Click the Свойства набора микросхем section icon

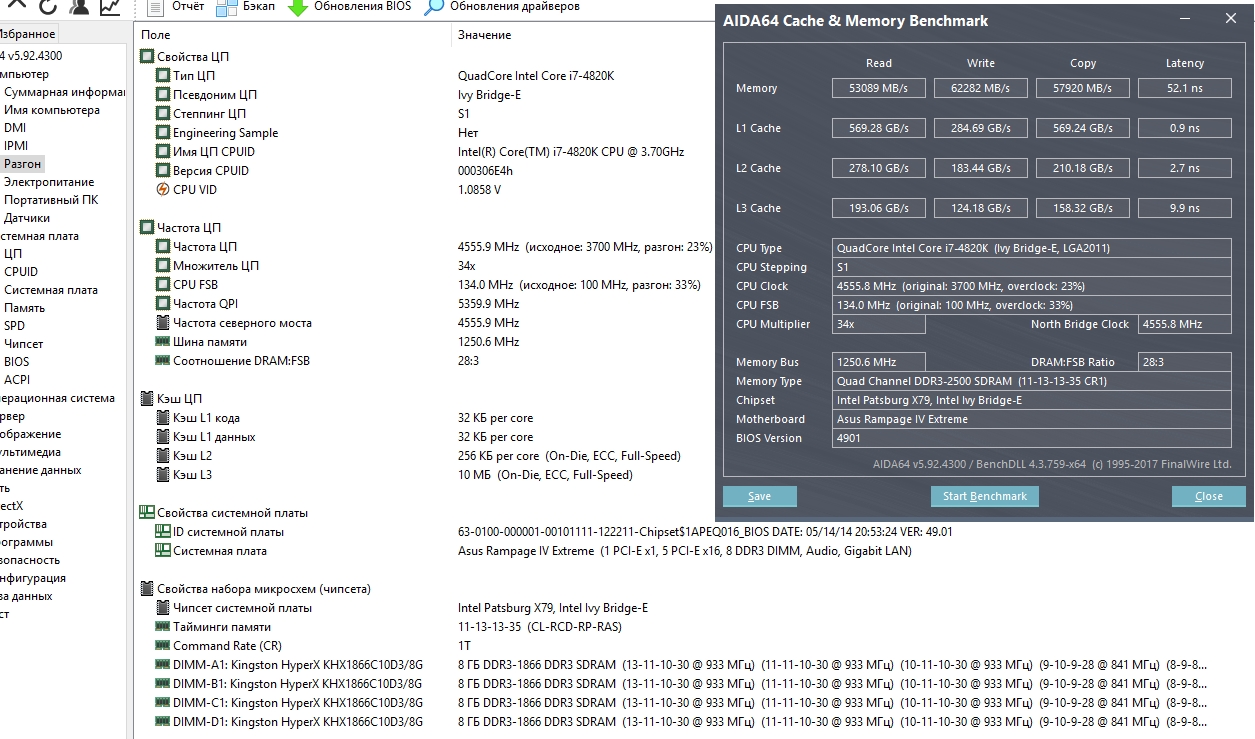click(x=147, y=589)
